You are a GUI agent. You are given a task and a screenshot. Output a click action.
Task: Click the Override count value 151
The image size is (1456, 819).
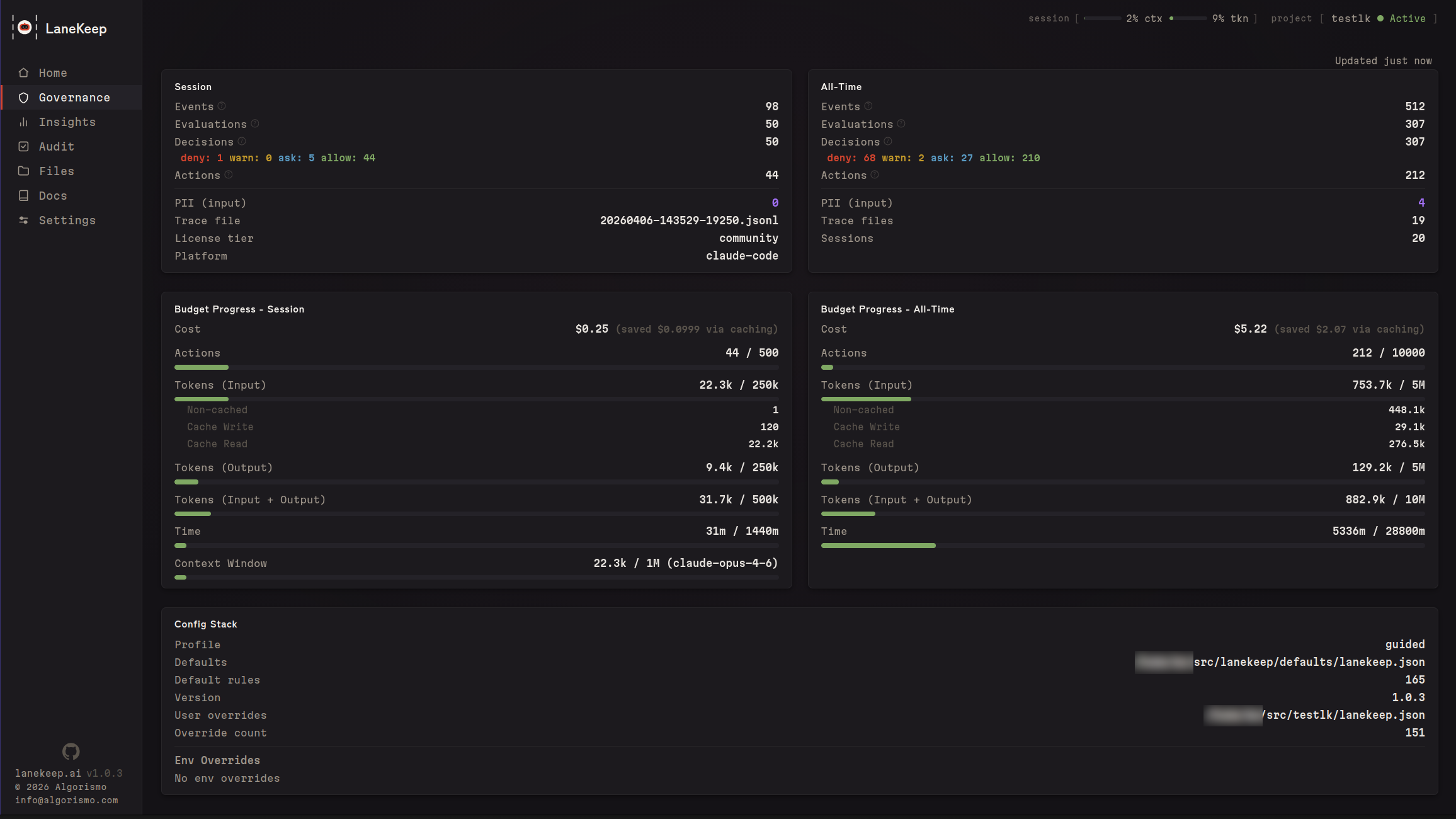(x=1415, y=733)
